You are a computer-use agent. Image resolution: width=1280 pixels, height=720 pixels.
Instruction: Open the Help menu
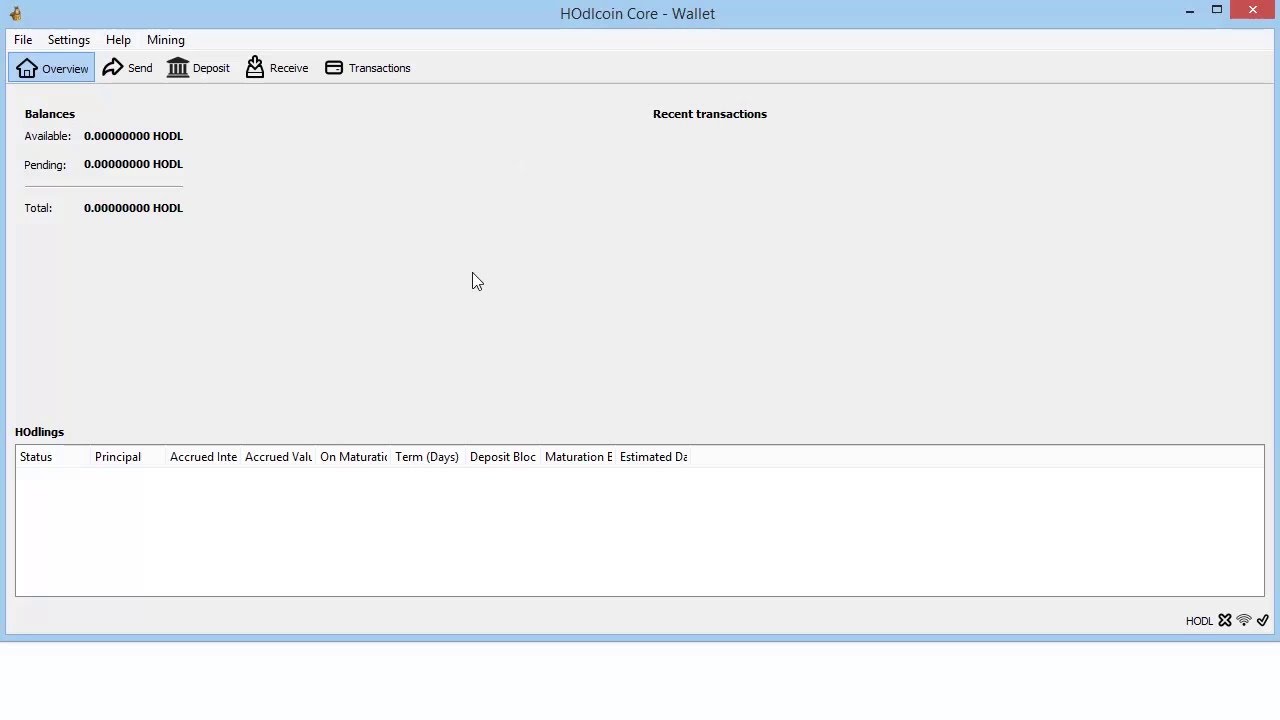click(x=118, y=40)
